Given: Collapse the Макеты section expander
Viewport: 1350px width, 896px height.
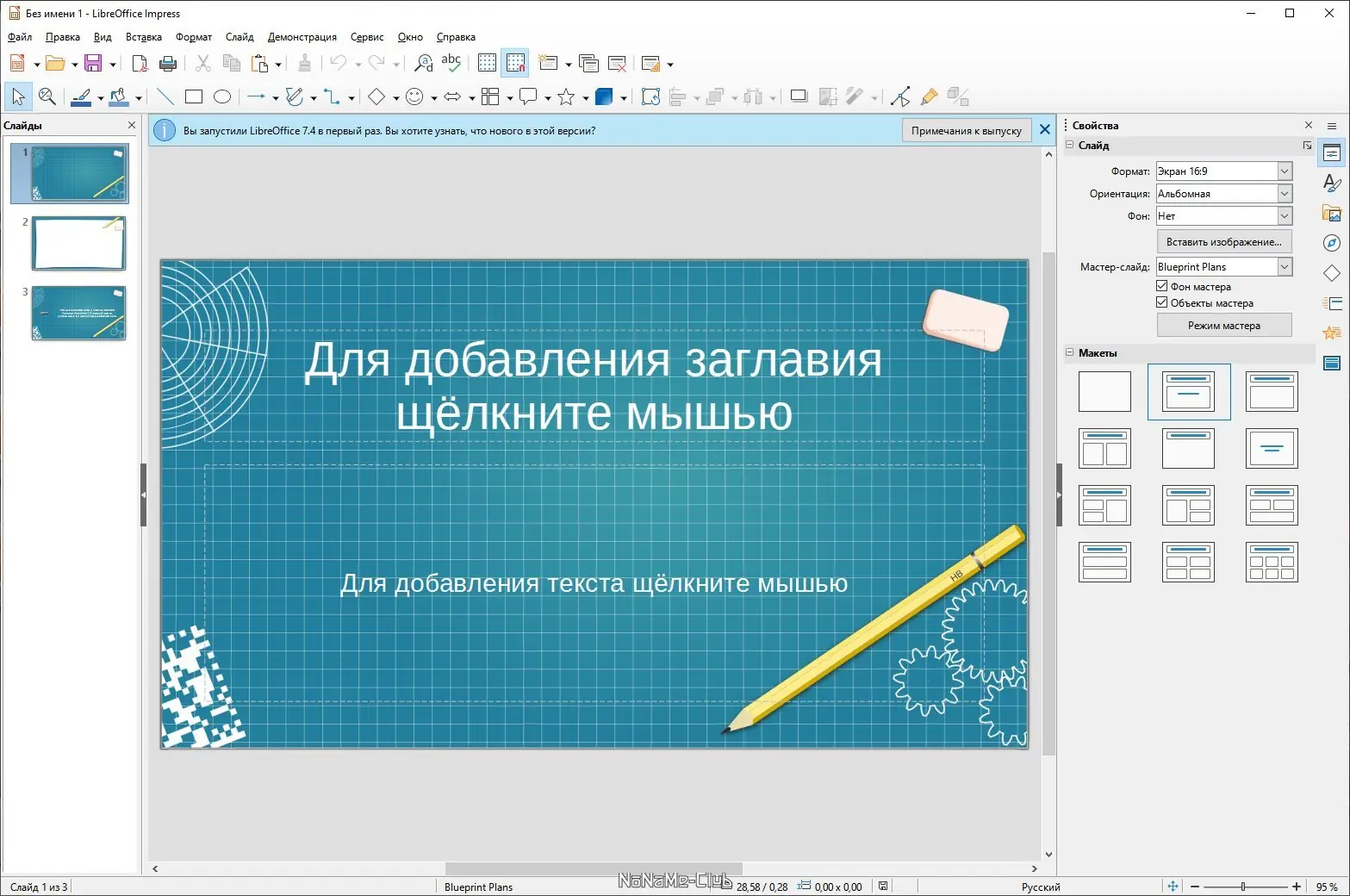Looking at the screenshot, I should (x=1070, y=352).
